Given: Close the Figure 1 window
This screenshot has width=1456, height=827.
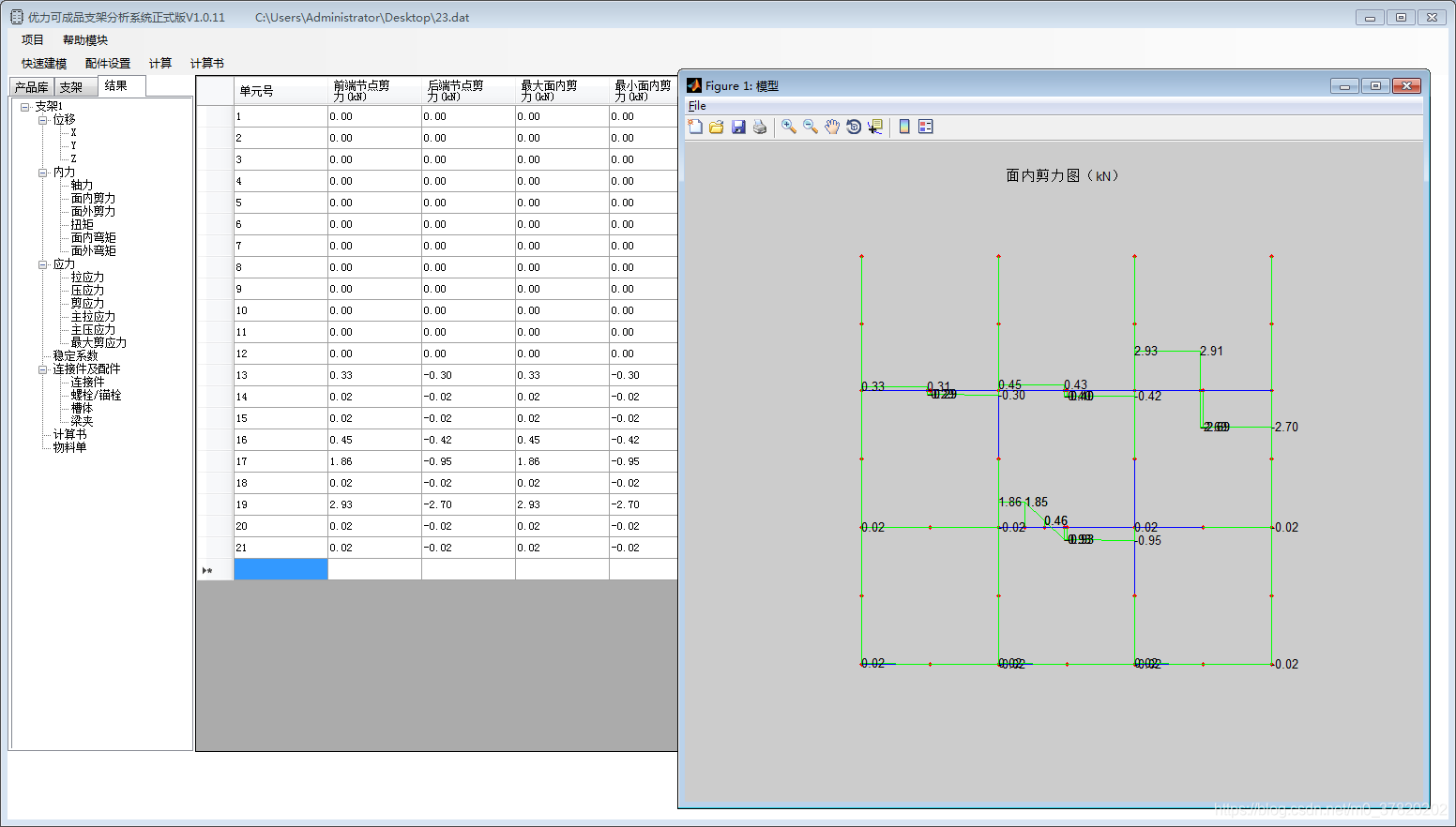Looking at the screenshot, I should (1406, 85).
